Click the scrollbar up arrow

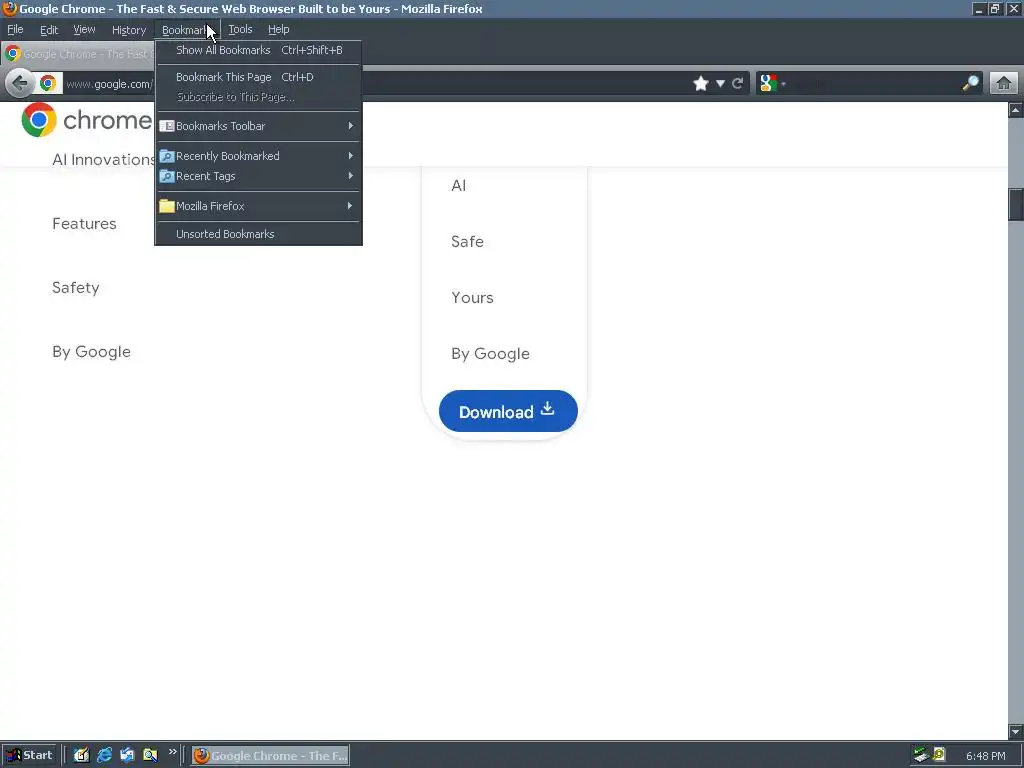click(1016, 110)
